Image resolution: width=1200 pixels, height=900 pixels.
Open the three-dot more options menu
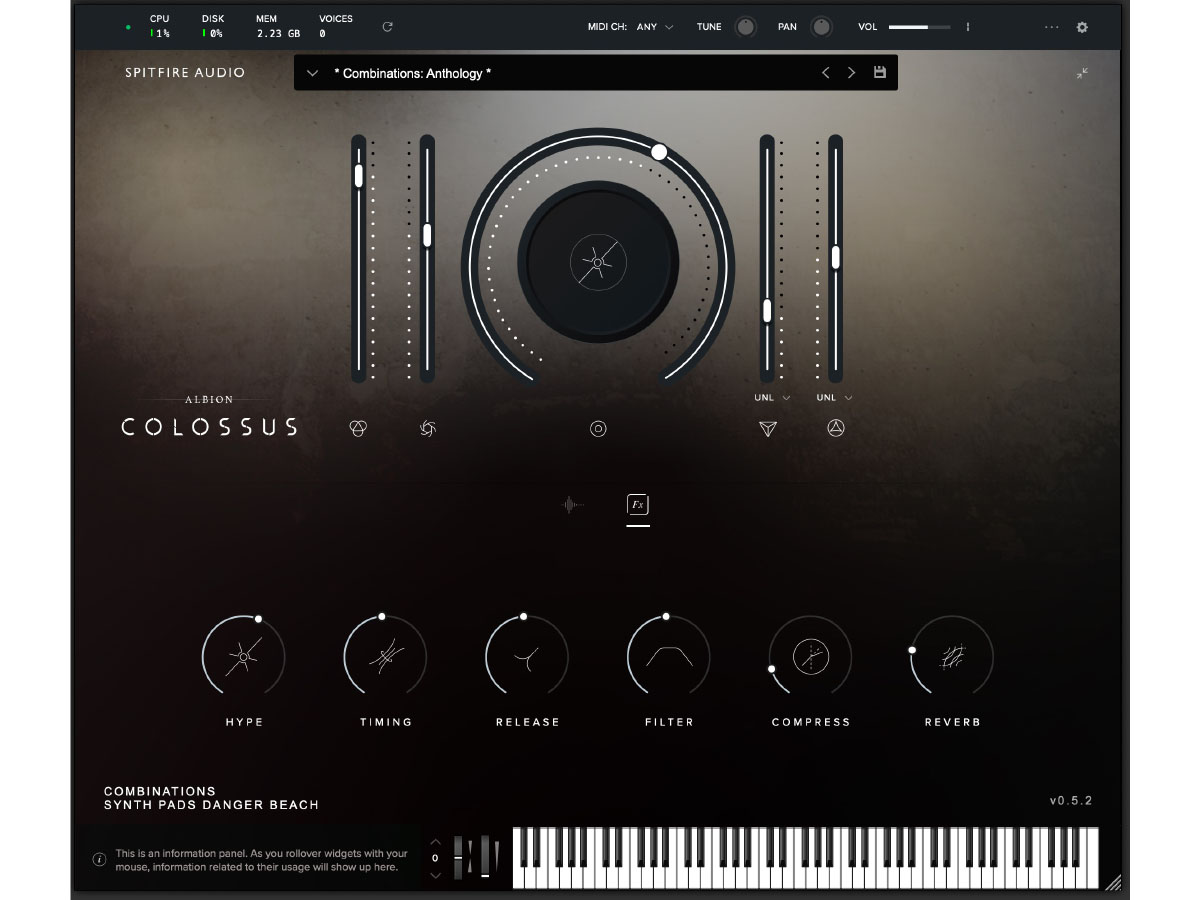click(1051, 27)
